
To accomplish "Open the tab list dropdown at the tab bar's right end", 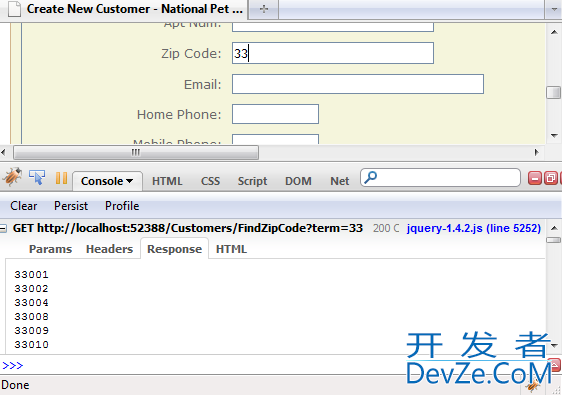I will 554,9.
